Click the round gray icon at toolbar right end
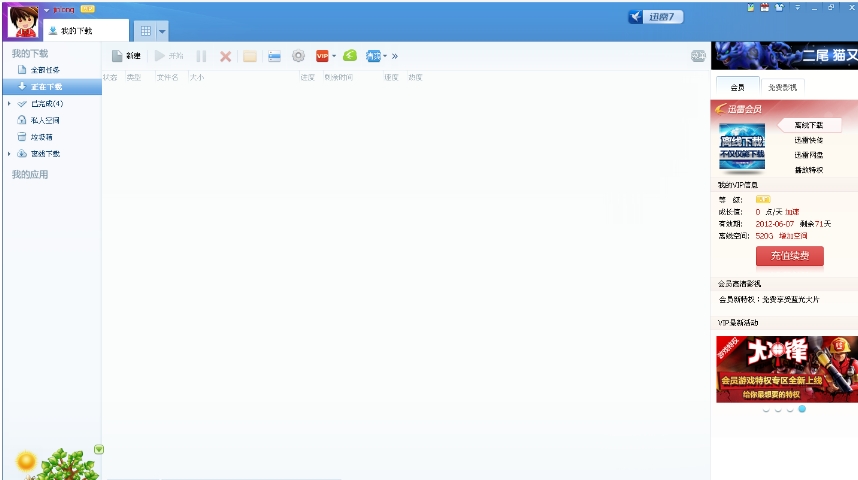The height and width of the screenshot is (480, 858). (x=698, y=56)
